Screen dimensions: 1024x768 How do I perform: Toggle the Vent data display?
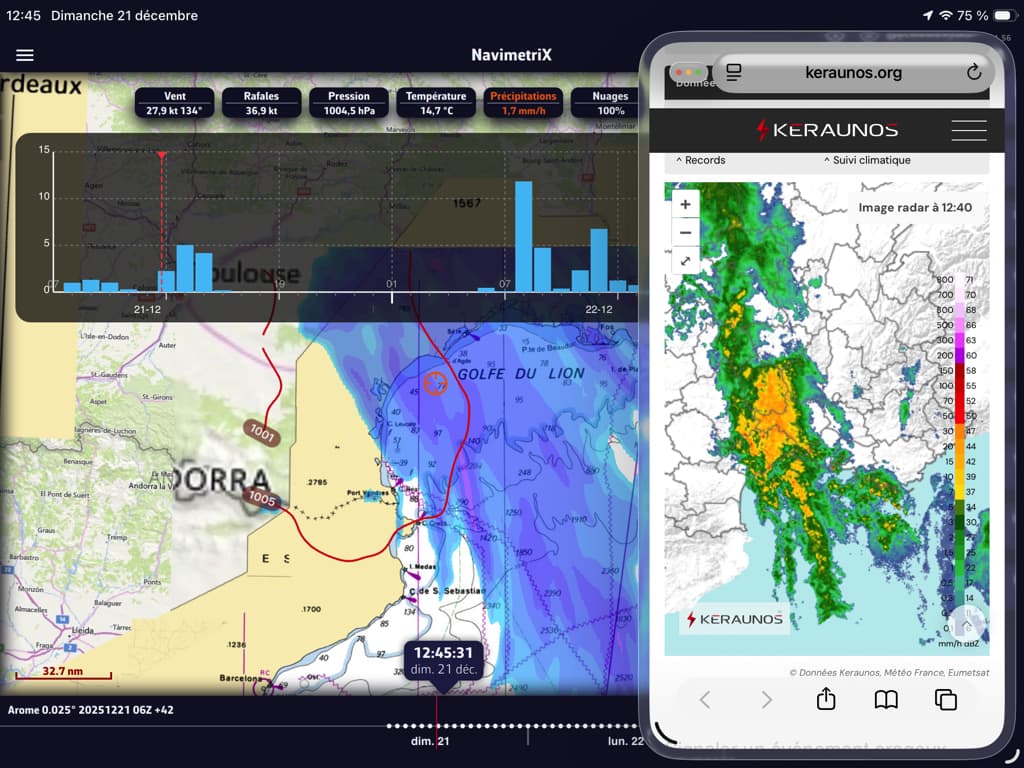click(175, 103)
